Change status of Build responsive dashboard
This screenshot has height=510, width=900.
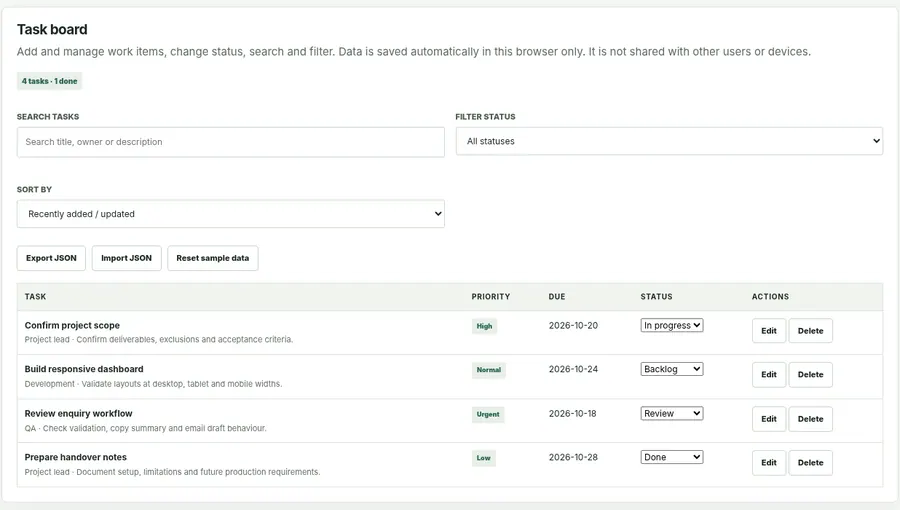(672, 369)
